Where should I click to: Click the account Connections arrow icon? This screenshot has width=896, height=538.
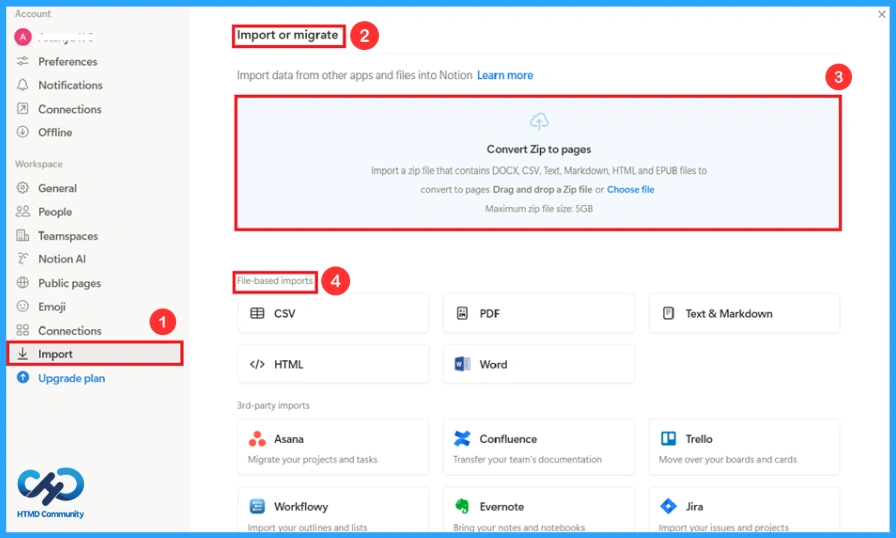click(x=22, y=109)
